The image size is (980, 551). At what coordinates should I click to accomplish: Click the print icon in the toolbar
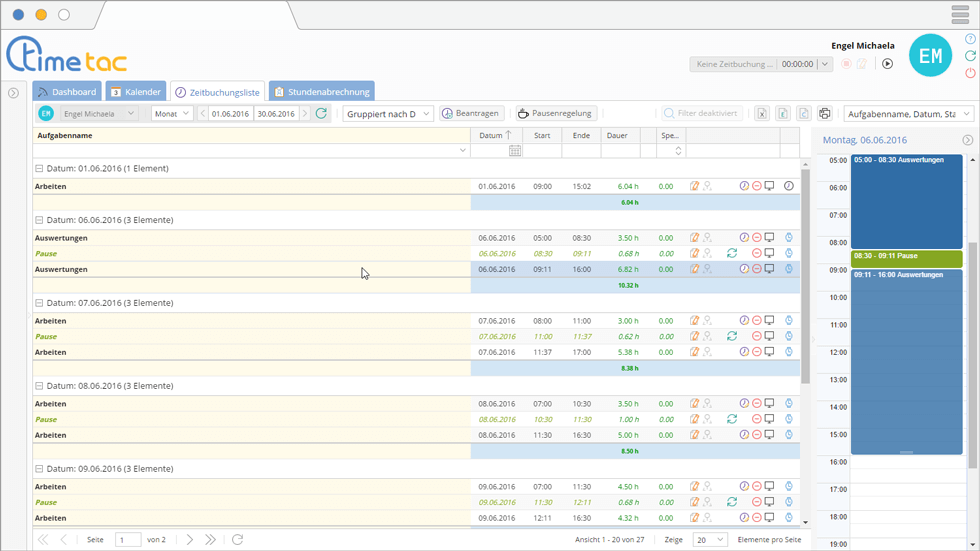click(x=824, y=114)
